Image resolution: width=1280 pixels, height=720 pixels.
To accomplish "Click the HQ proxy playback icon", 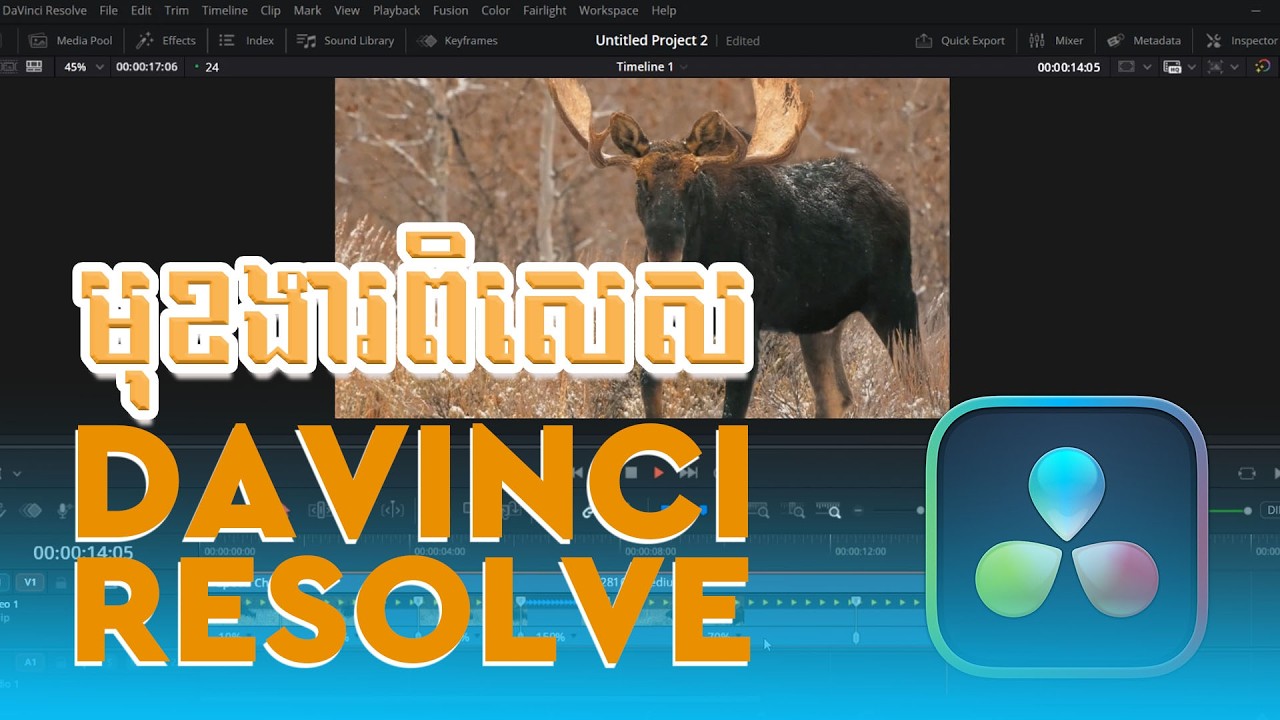I will click(x=1173, y=67).
